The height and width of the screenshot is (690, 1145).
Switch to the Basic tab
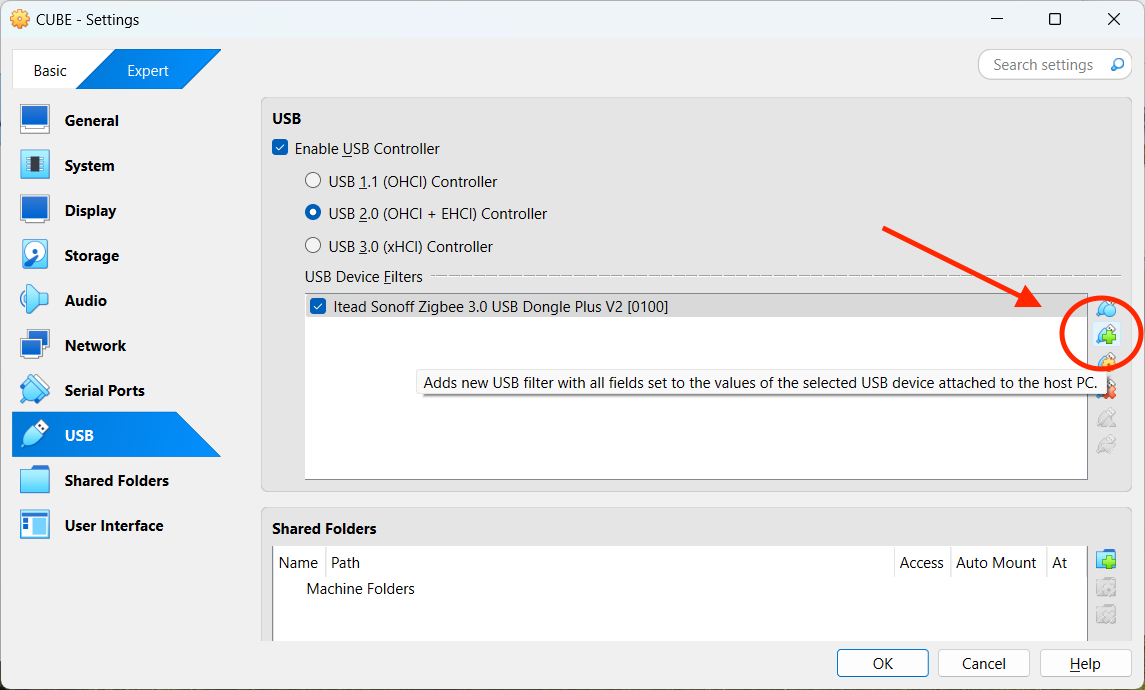[x=50, y=71]
